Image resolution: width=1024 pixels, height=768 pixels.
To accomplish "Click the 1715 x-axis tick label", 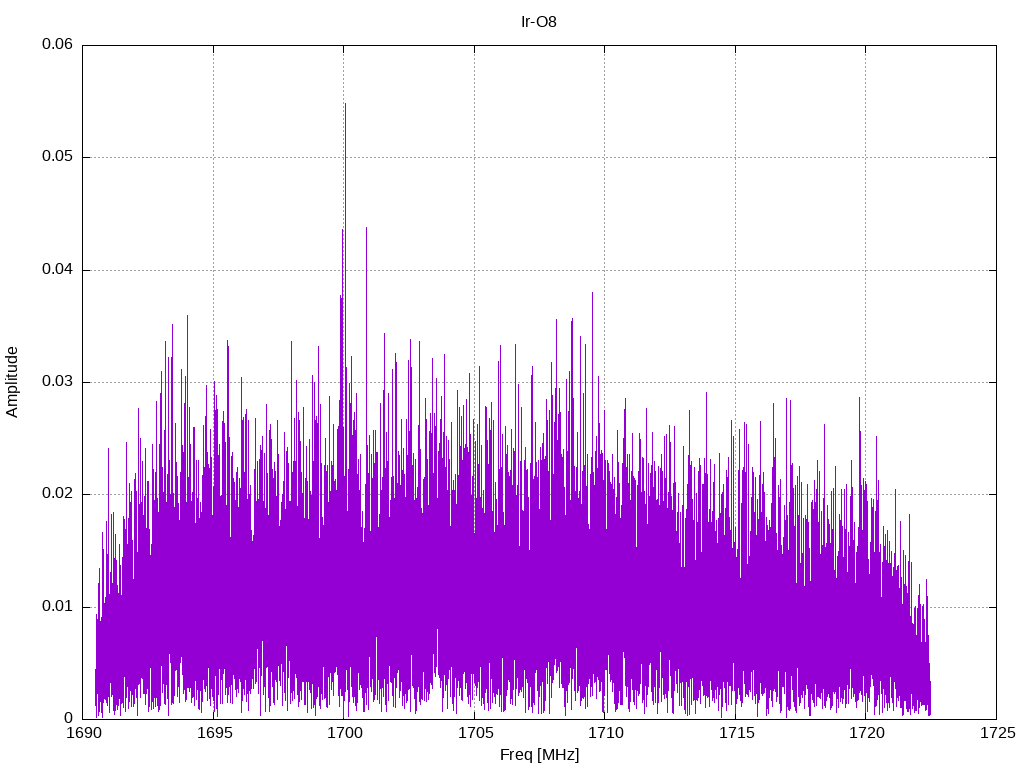I will (x=737, y=733).
